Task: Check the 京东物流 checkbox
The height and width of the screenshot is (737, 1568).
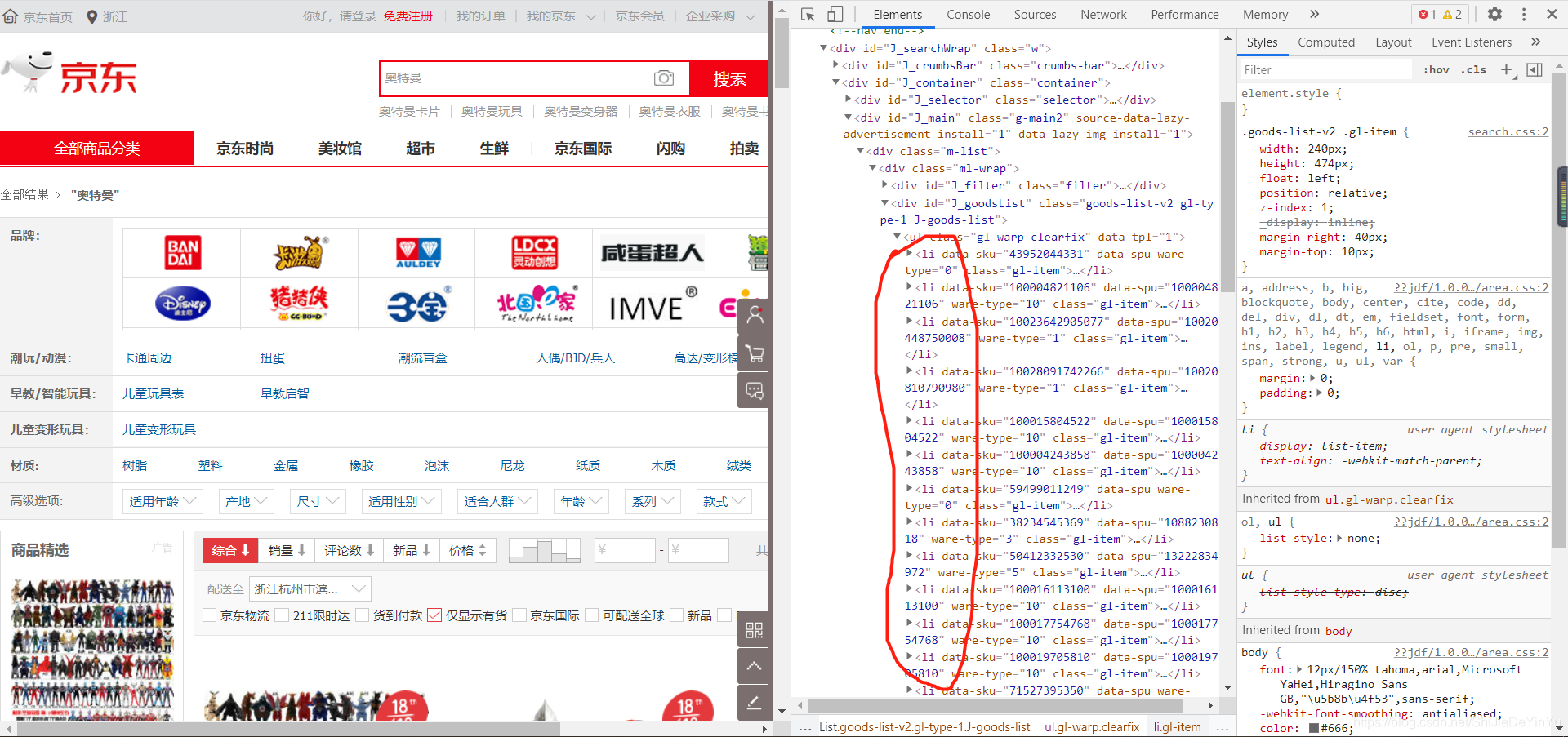Action: point(210,615)
